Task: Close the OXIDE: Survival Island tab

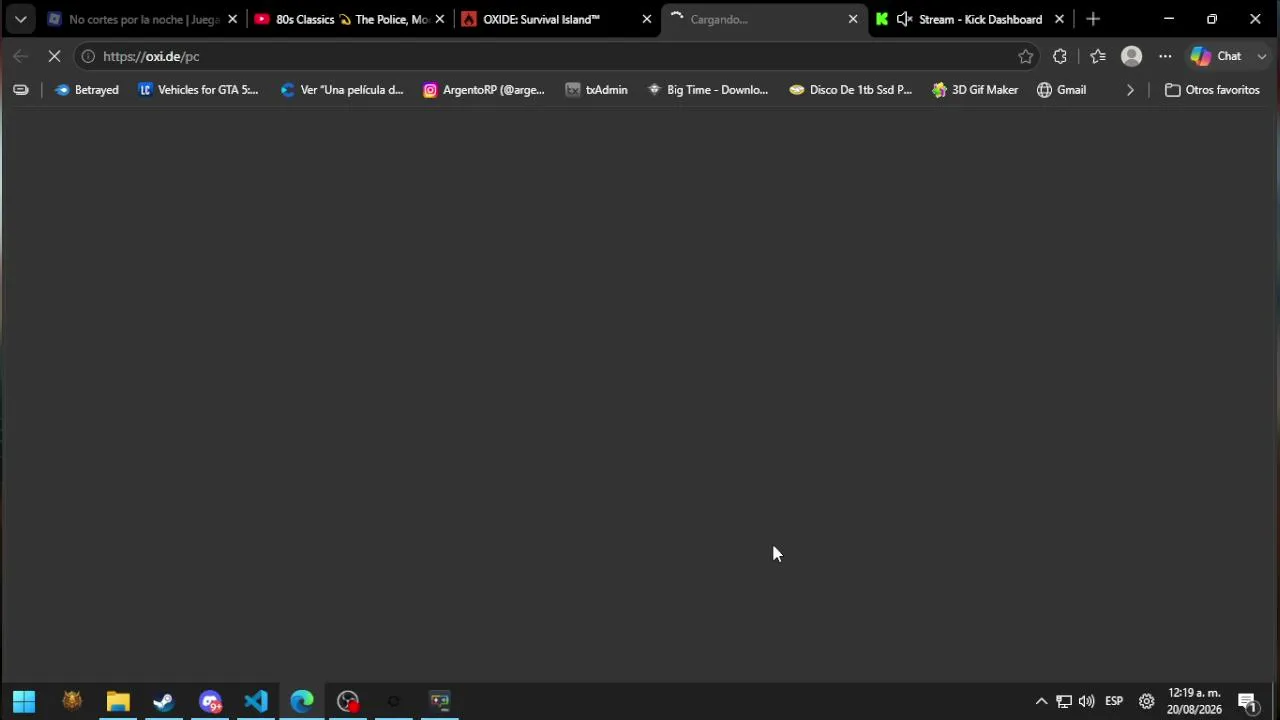Action: click(646, 19)
